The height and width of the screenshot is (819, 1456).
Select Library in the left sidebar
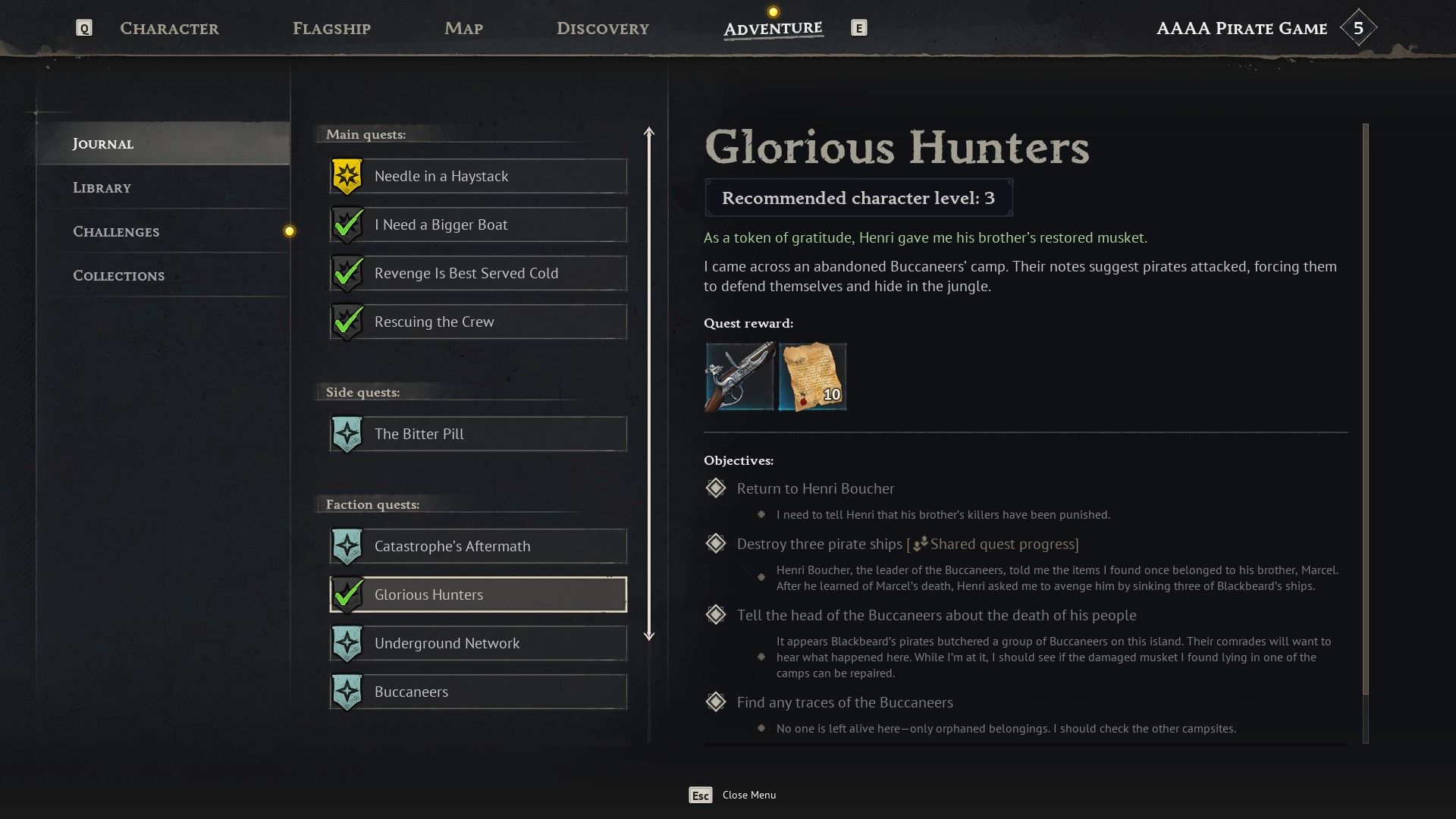102,188
